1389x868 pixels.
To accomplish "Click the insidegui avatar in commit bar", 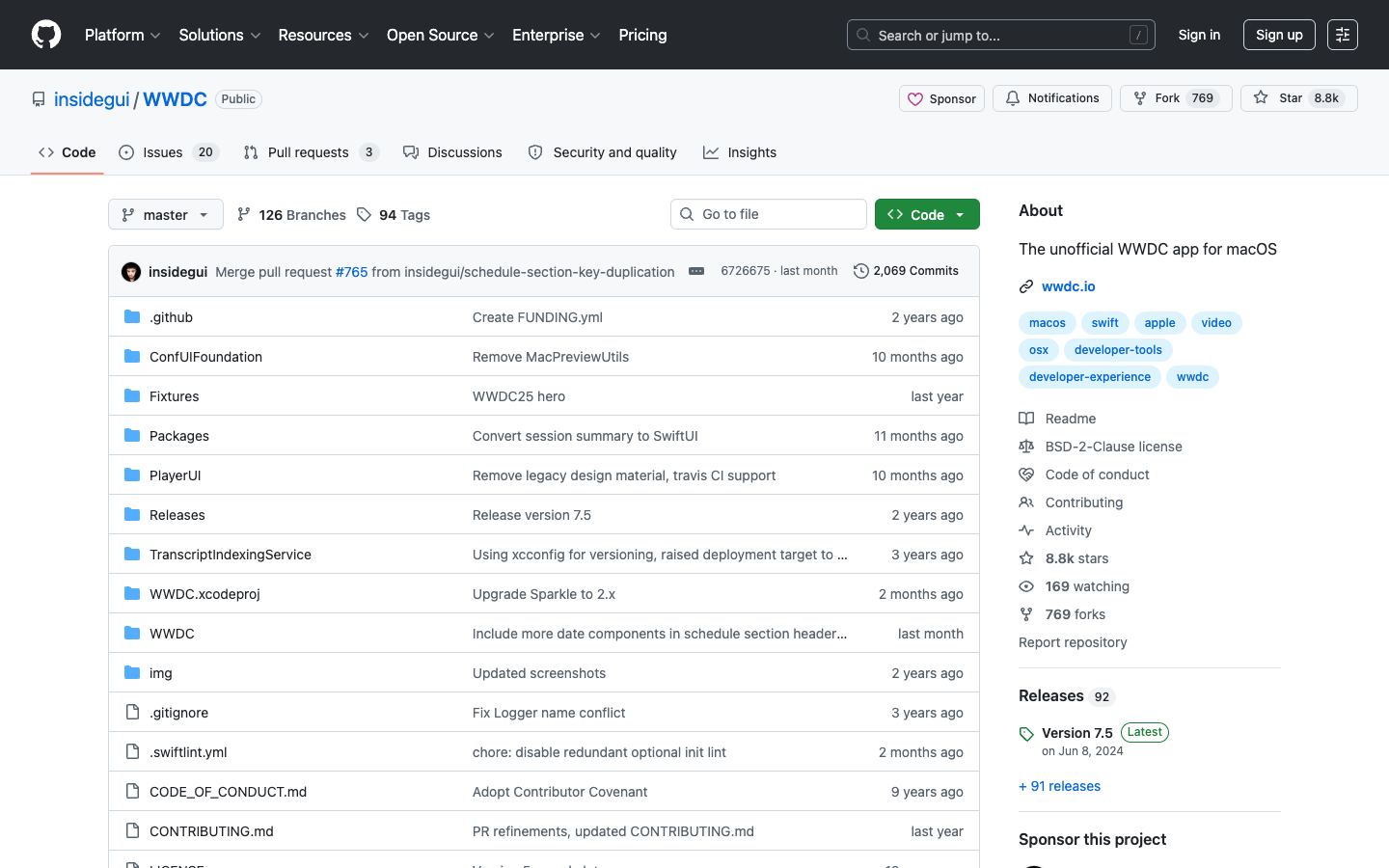I will coord(131,272).
